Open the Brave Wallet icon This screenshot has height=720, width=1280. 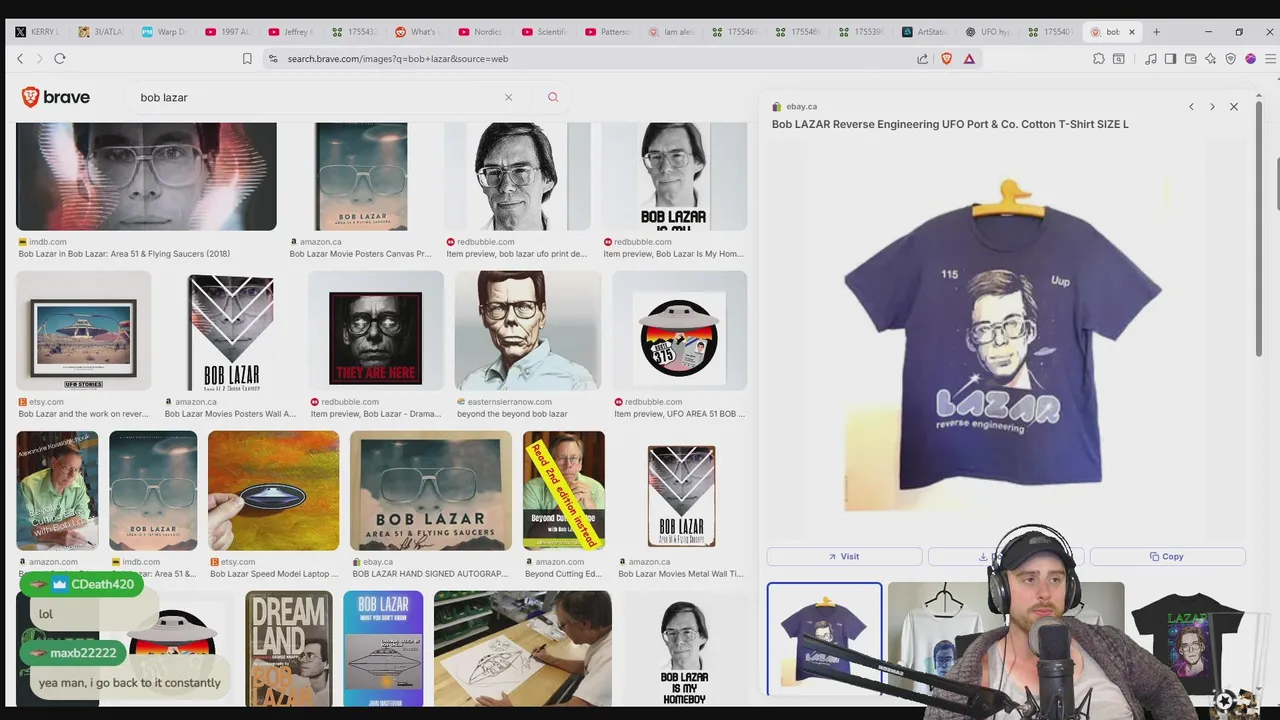click(1191, 59)
